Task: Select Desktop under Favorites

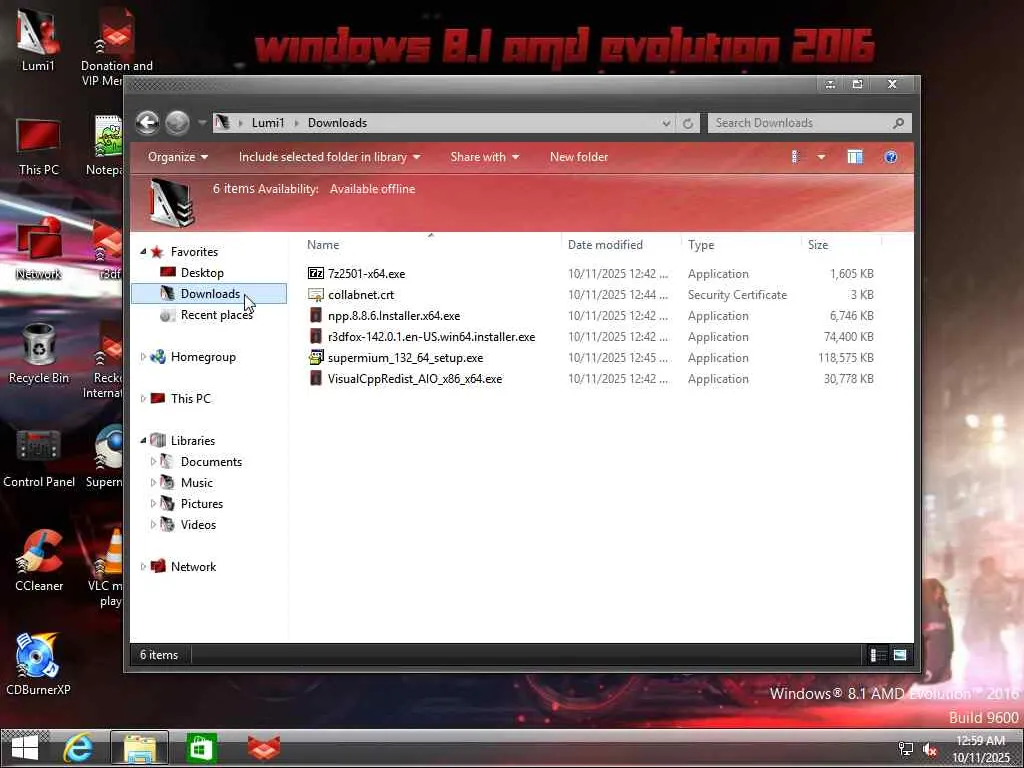Action: 202,272
